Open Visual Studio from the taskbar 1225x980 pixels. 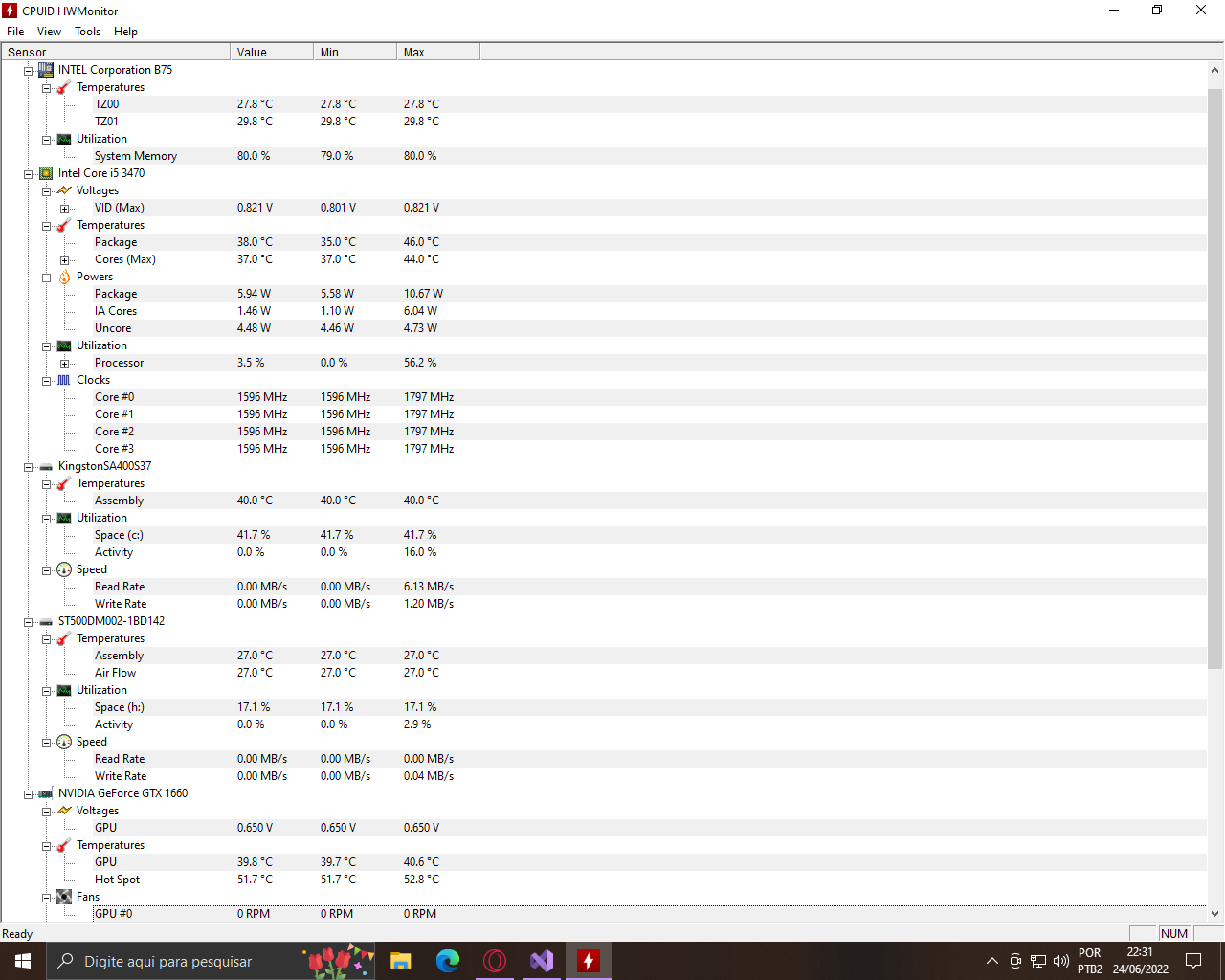(x=542, y=961)
